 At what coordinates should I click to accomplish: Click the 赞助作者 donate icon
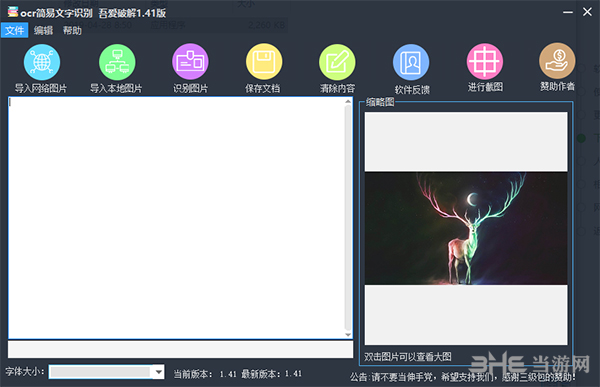(557, 60)
